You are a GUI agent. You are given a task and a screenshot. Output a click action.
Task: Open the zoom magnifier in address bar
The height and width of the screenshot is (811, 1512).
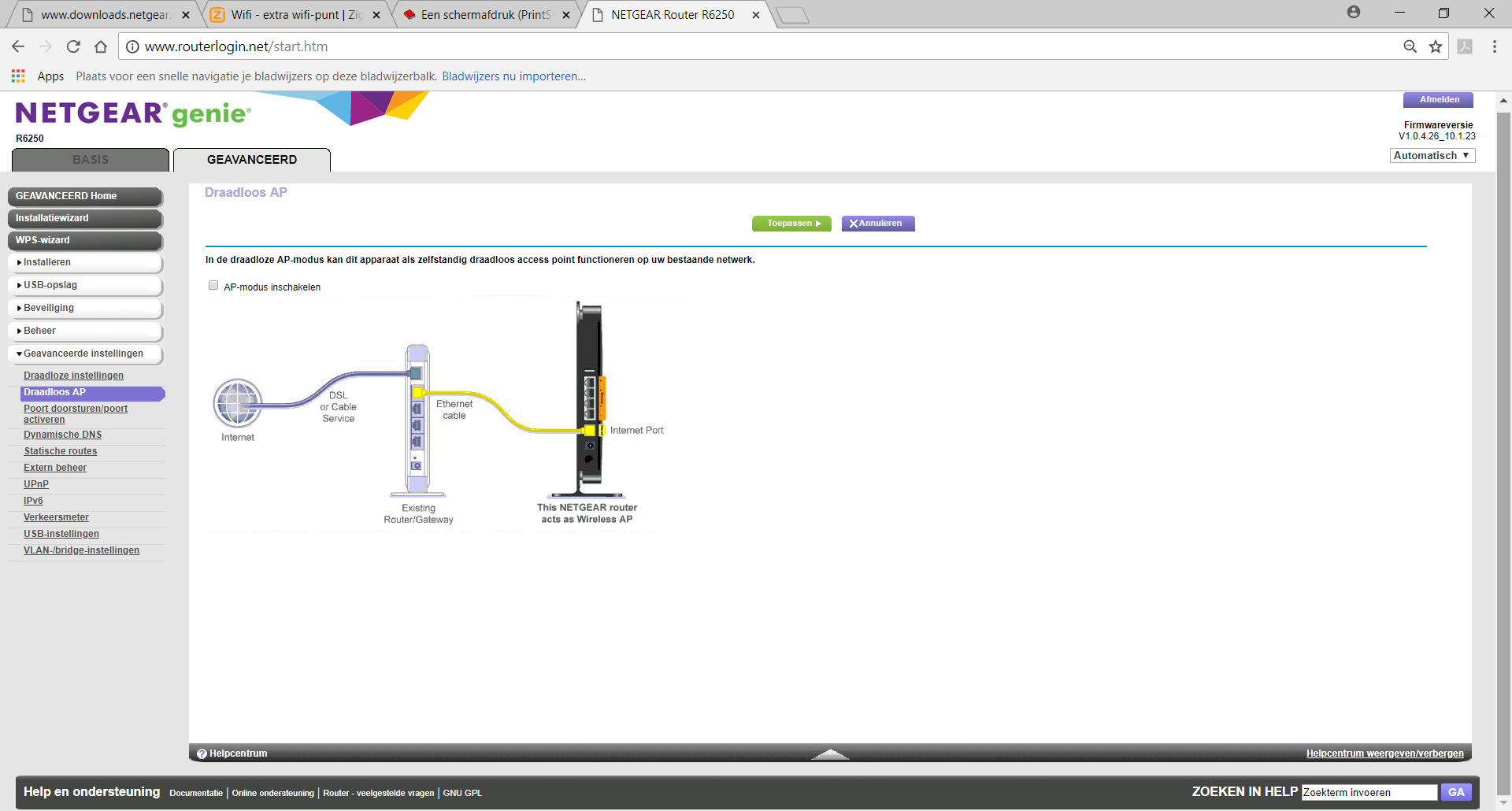(1410, 46)
